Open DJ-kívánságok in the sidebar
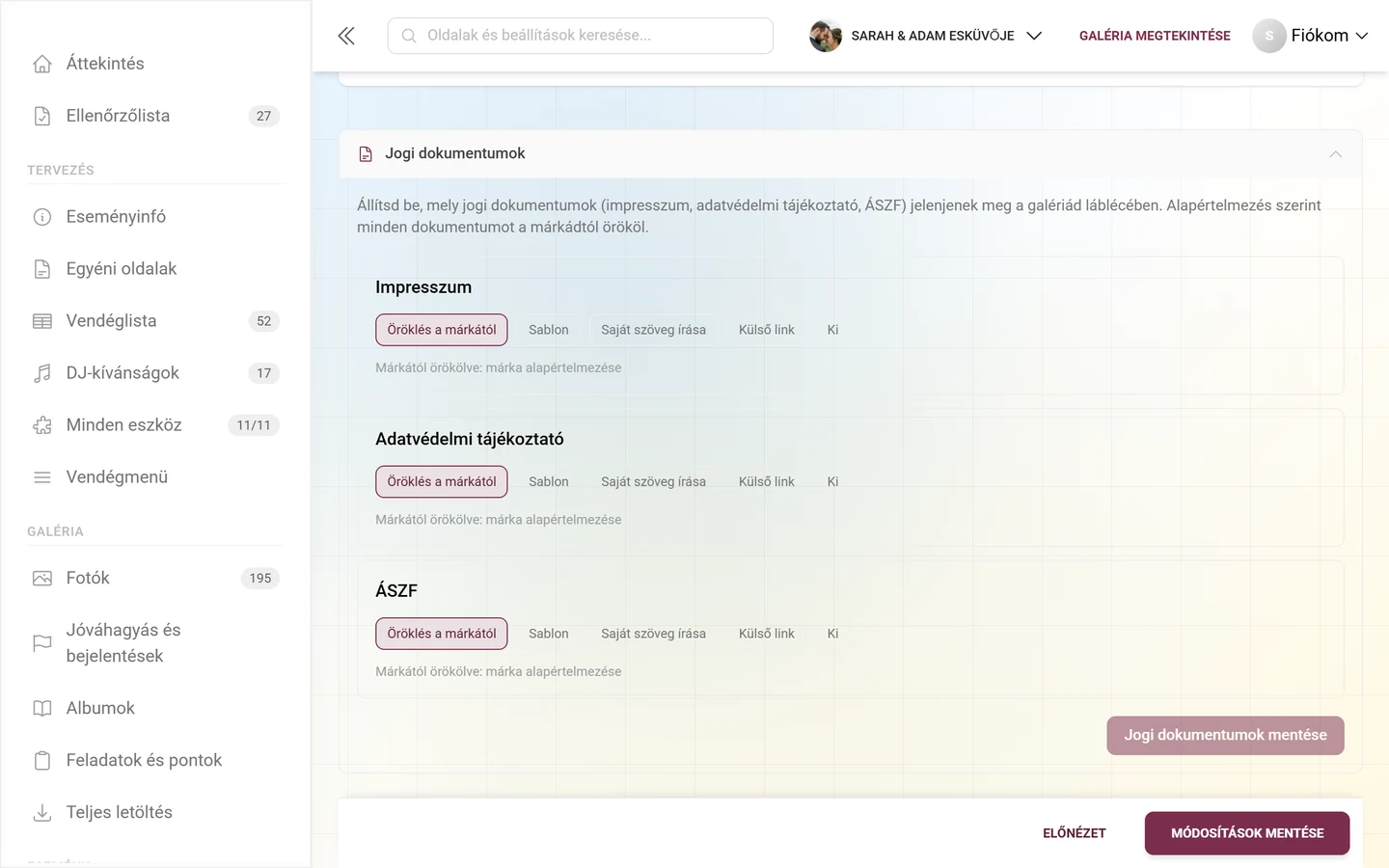The height and width of the screenshot is (868, 1389). coord(155,373)
